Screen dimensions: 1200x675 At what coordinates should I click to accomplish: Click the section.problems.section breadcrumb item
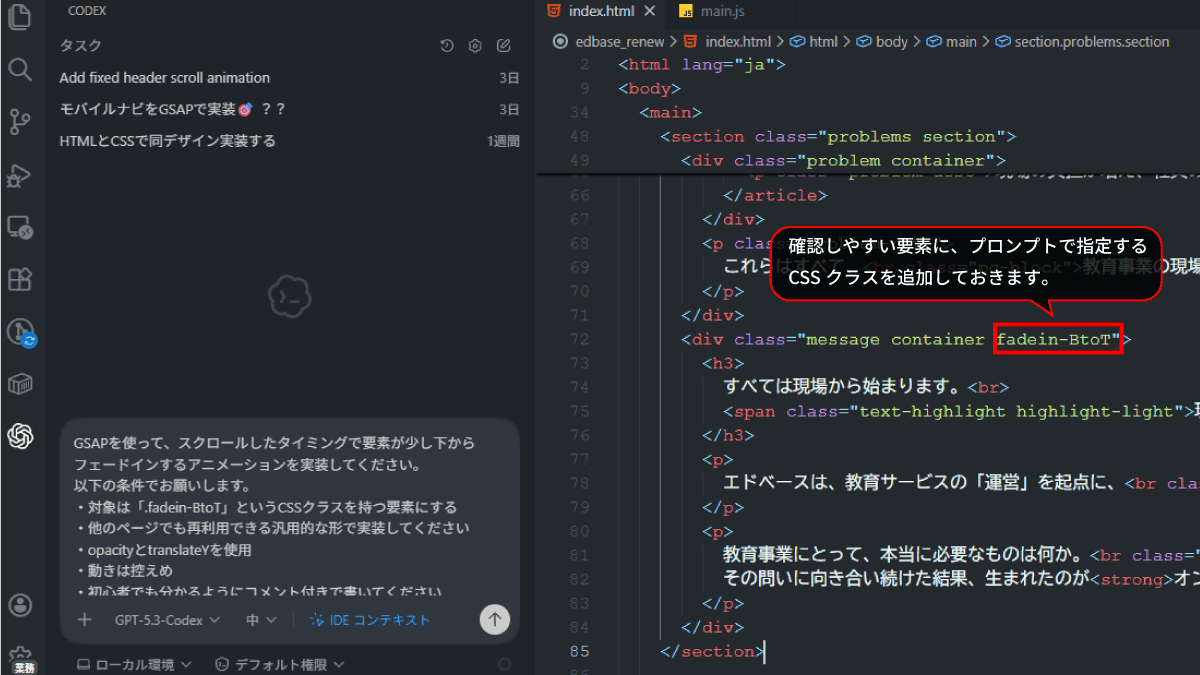[1090, 42]
